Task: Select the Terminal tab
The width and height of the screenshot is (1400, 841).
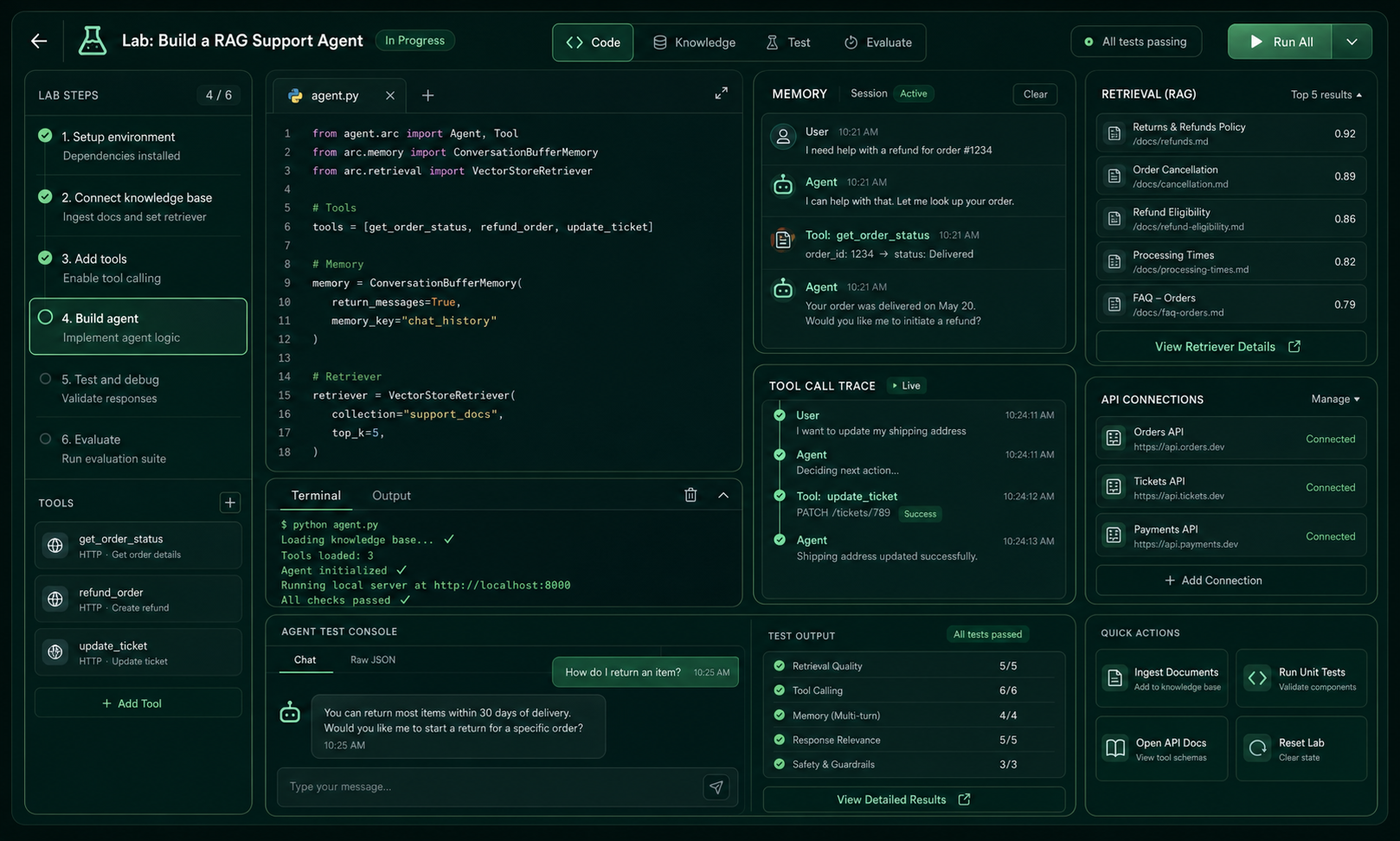Action: [x=316, y=496]
